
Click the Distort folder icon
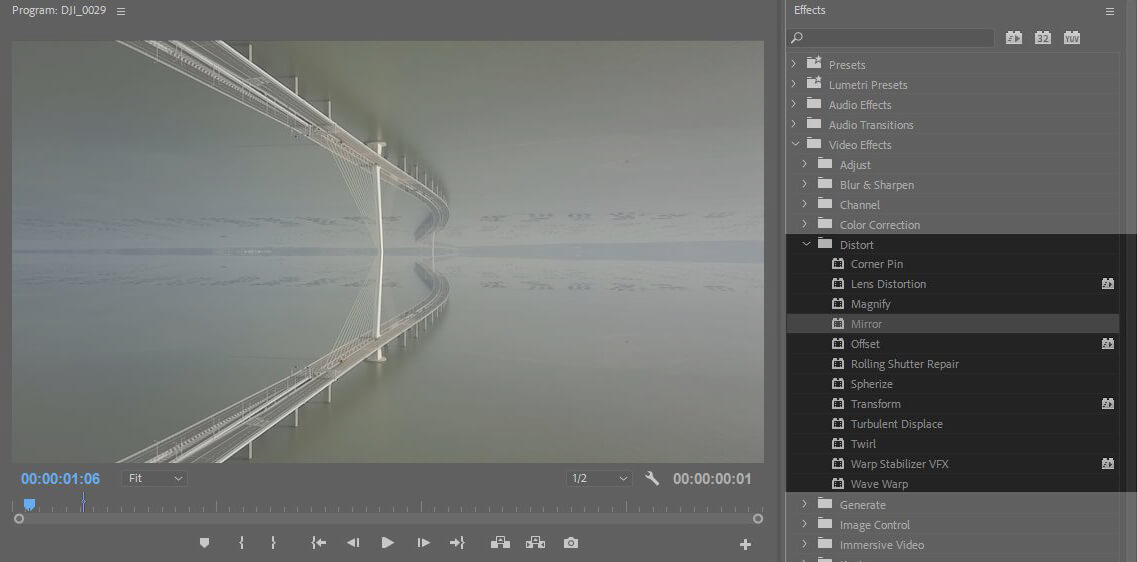coord(824,244)
